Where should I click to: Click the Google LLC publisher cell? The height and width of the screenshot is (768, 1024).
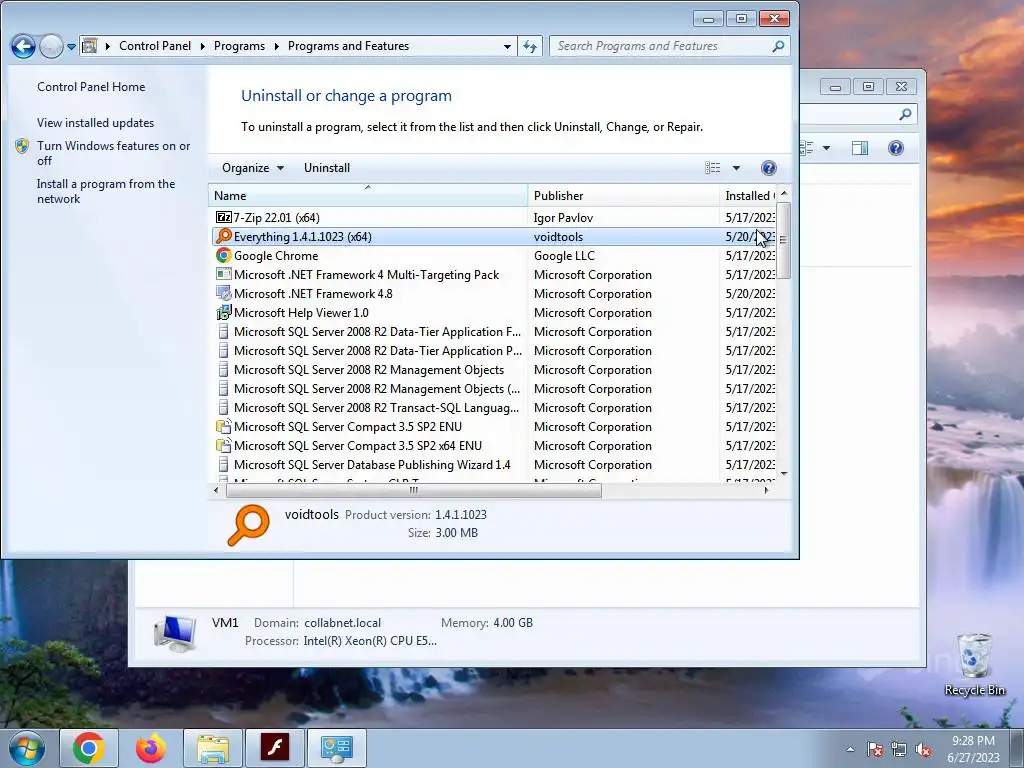tap(564, 255)
